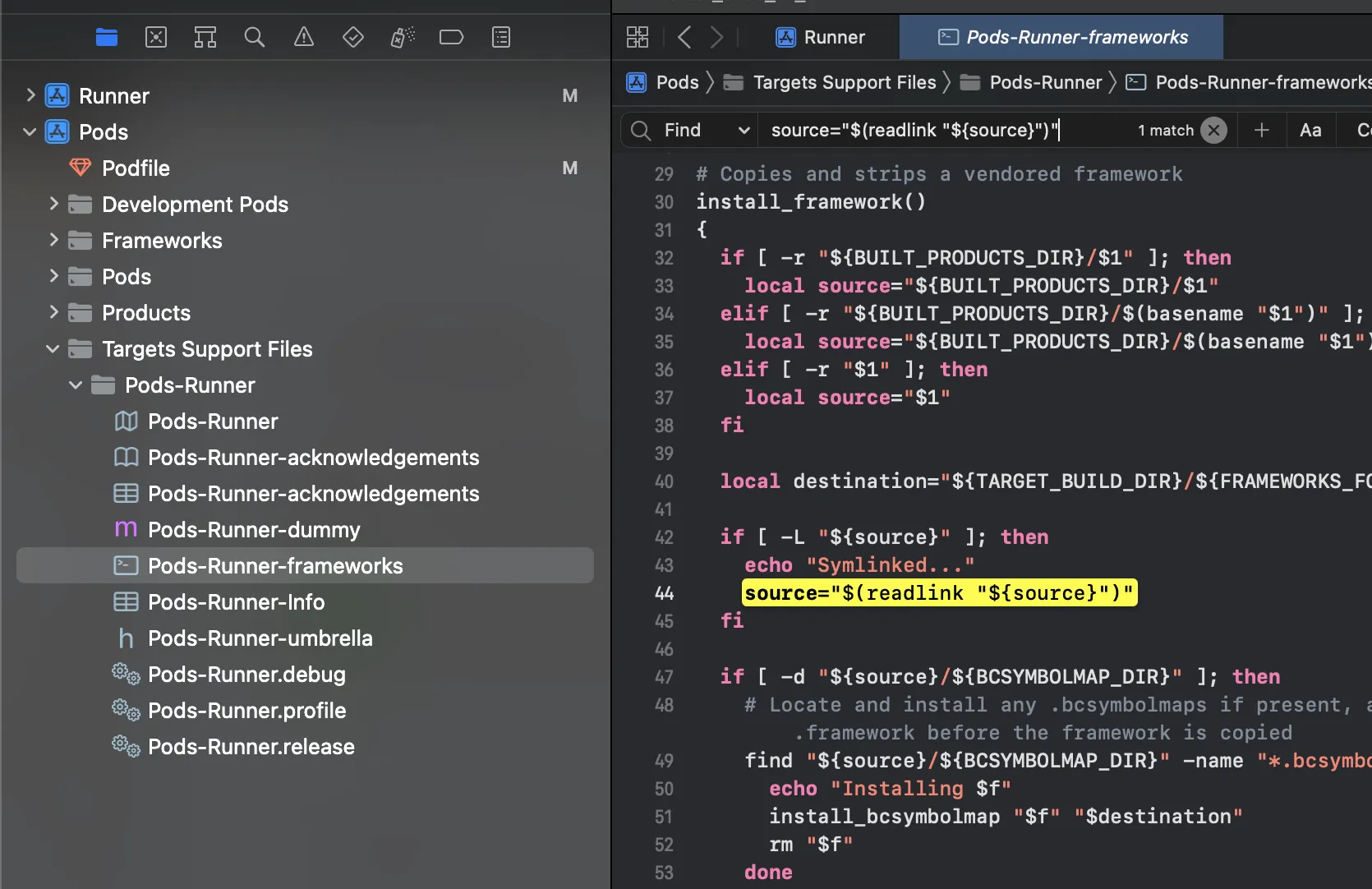Click the install_framework() function name

[811, 202]
